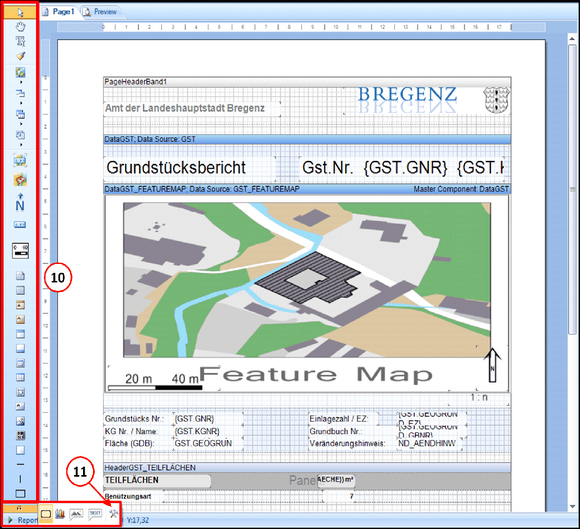Image resolution: width=580 pixels, height=529 pixels.
Task: Pick the format brush tool
Action: pyautogui.click(x=20, y=56)
